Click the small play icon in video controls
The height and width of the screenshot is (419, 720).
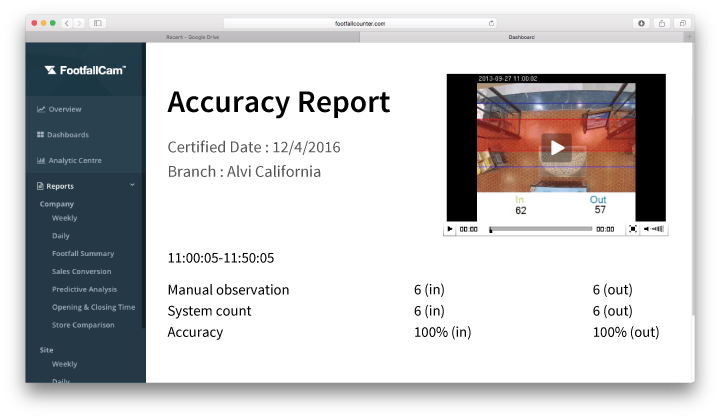pos(450,229)
